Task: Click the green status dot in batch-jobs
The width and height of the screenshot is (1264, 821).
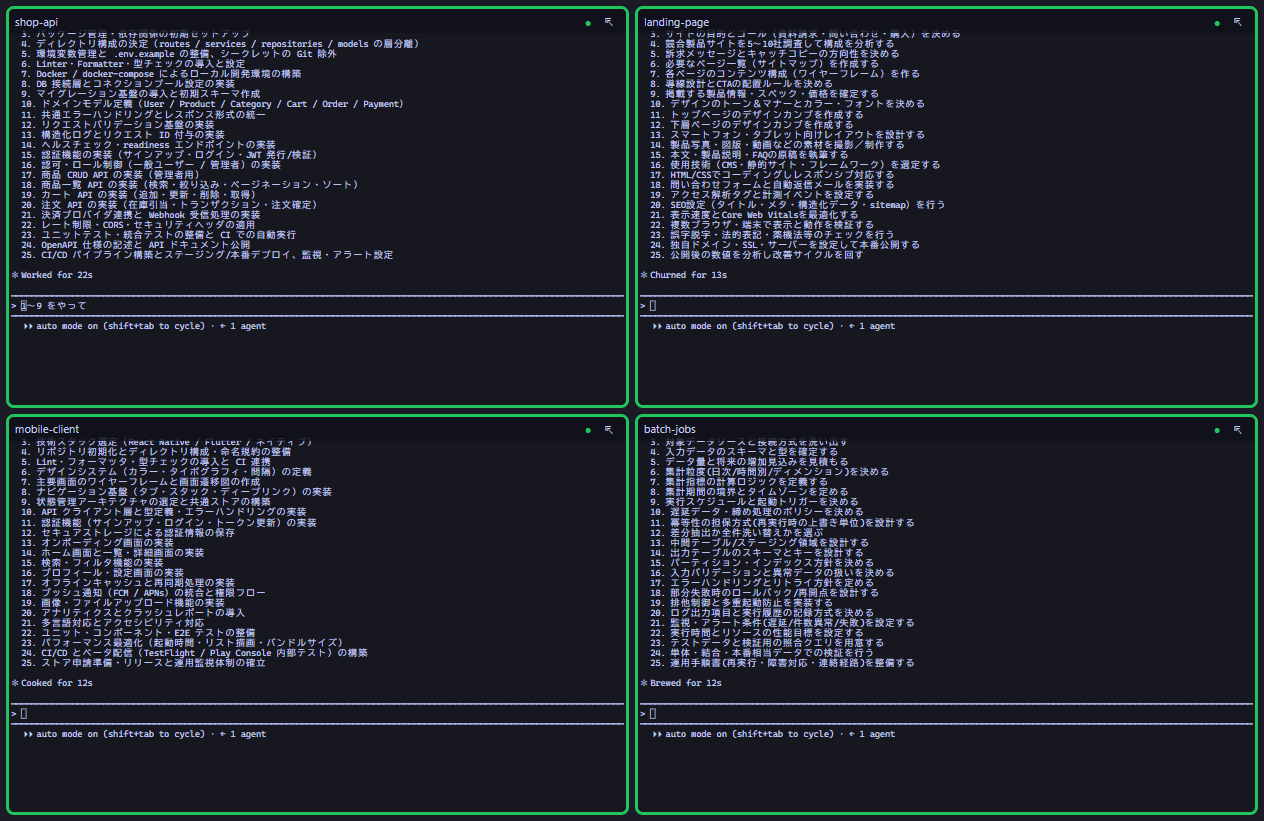Action: 1217,430
